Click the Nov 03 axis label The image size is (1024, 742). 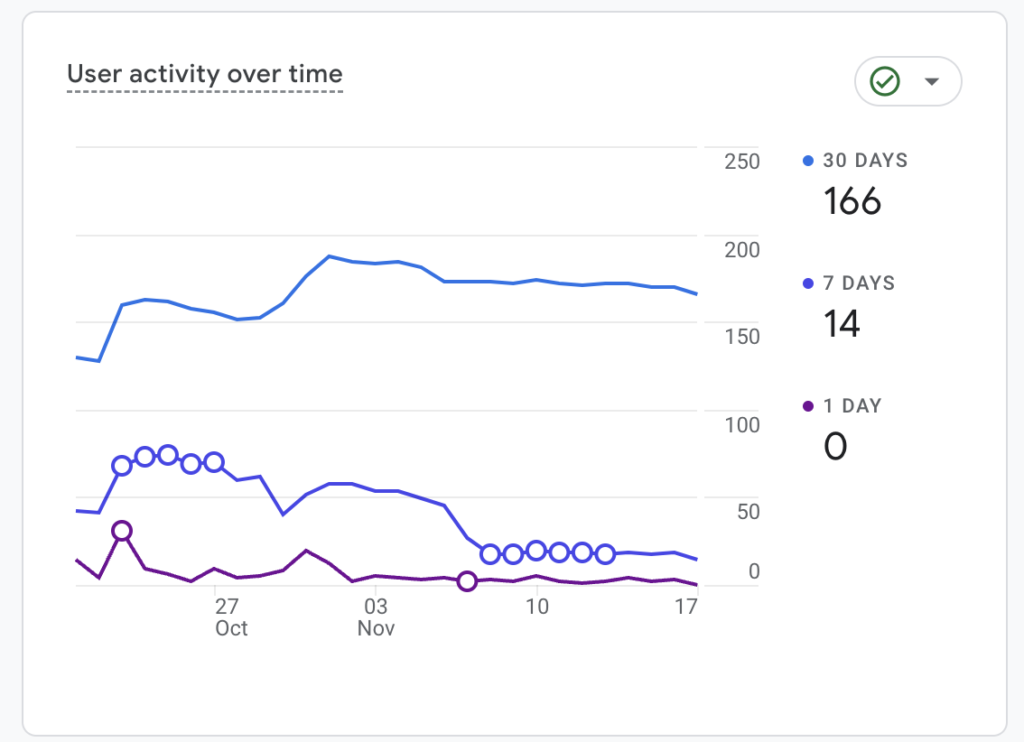(376, 617)
